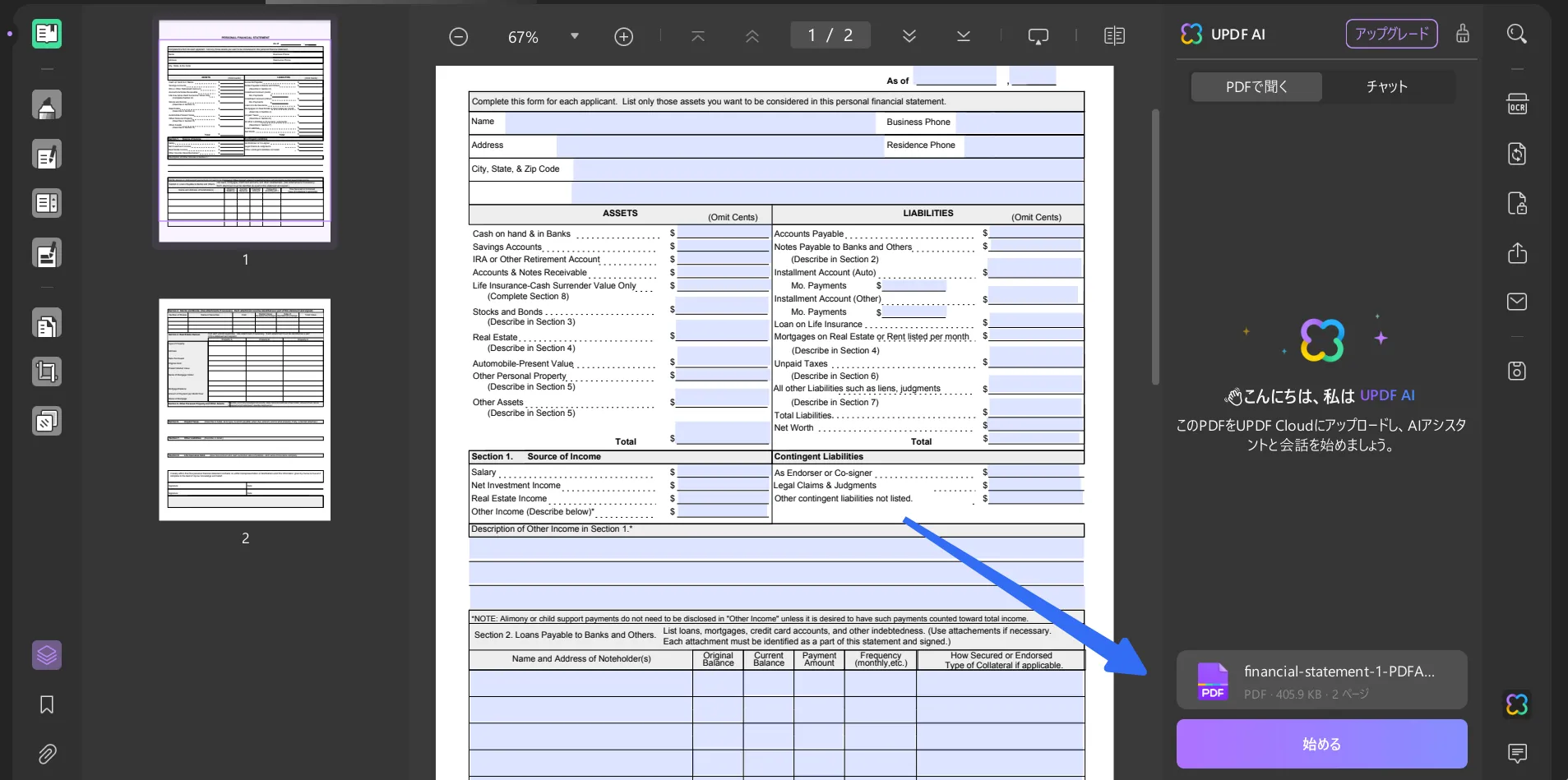
Task: Open the zoom level dropdown arrow
Action: 575,36
